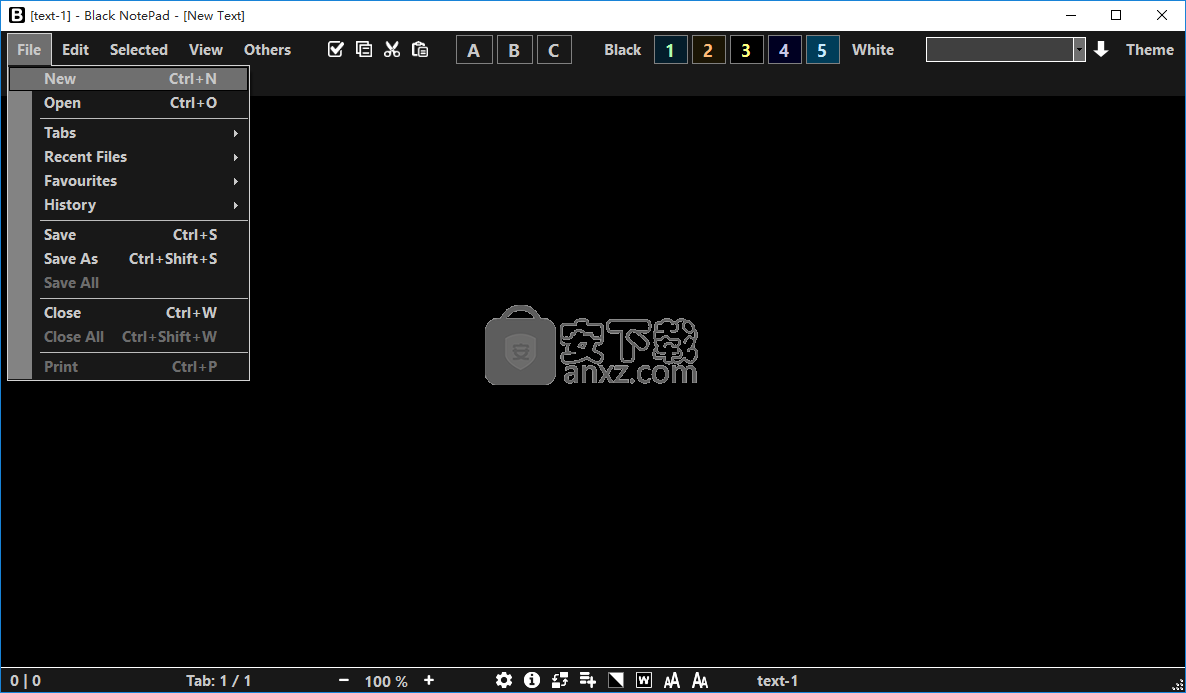This screenshot has height=693, width=1186.
Task: Click the C button in toolbar
Action: tap(554, 50)
